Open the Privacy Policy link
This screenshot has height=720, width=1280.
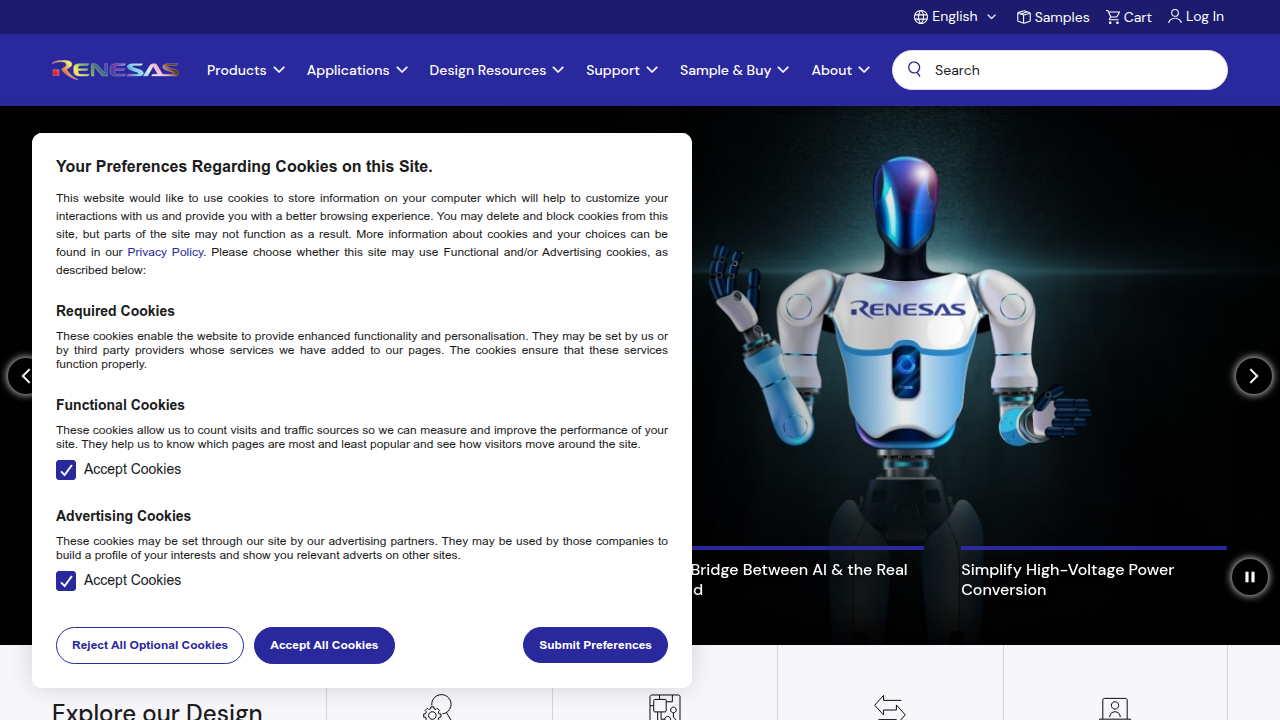165,252
